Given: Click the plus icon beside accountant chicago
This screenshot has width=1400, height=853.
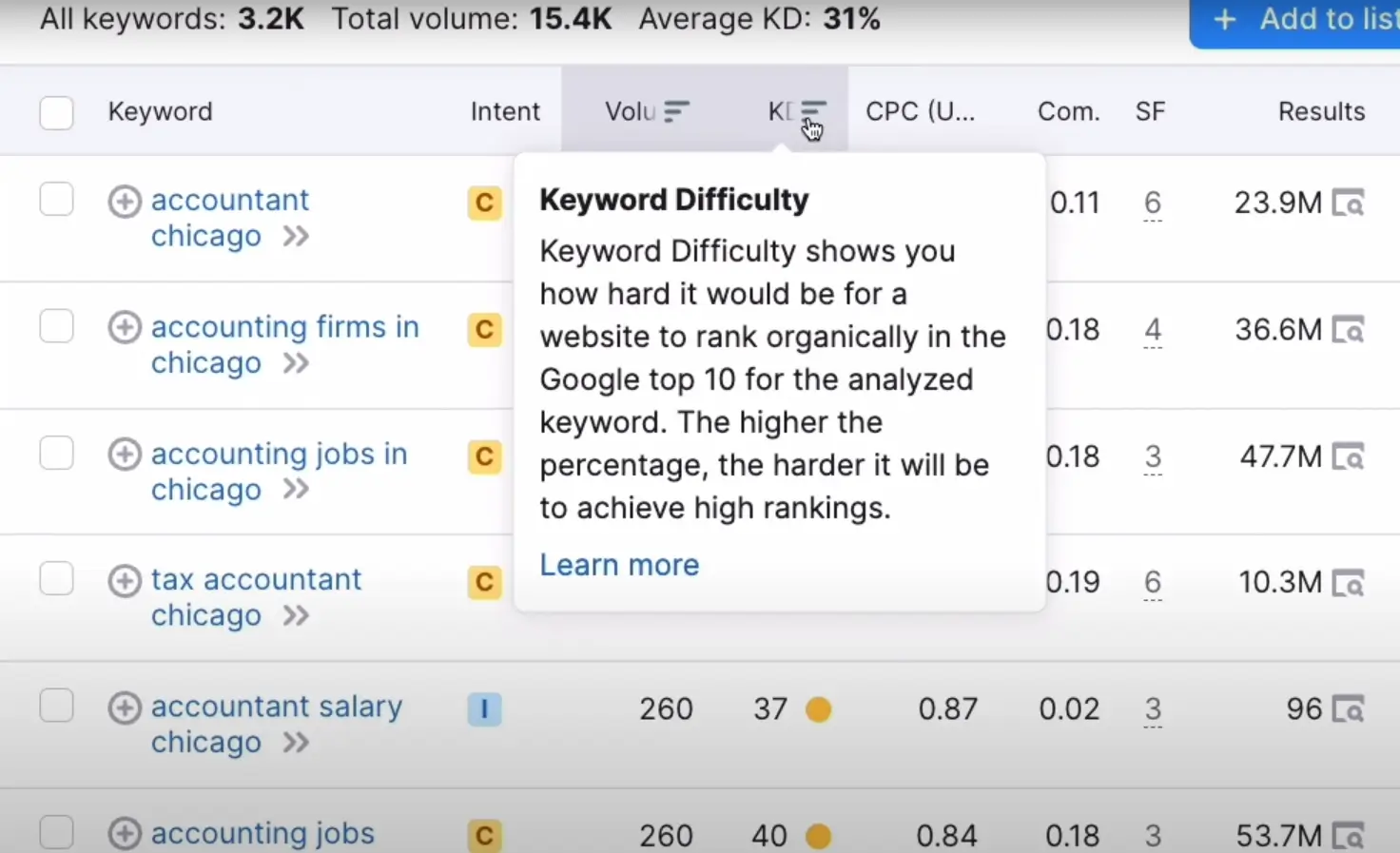Looking at the screenshot, I should click(125, 201).
